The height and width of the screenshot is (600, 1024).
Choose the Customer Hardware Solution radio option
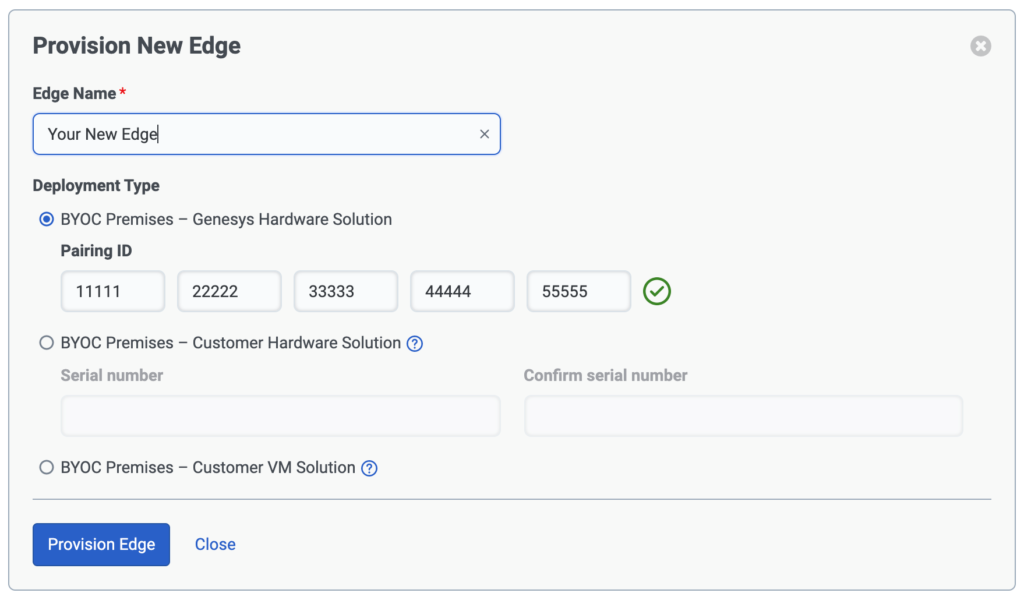click(46, 343)
